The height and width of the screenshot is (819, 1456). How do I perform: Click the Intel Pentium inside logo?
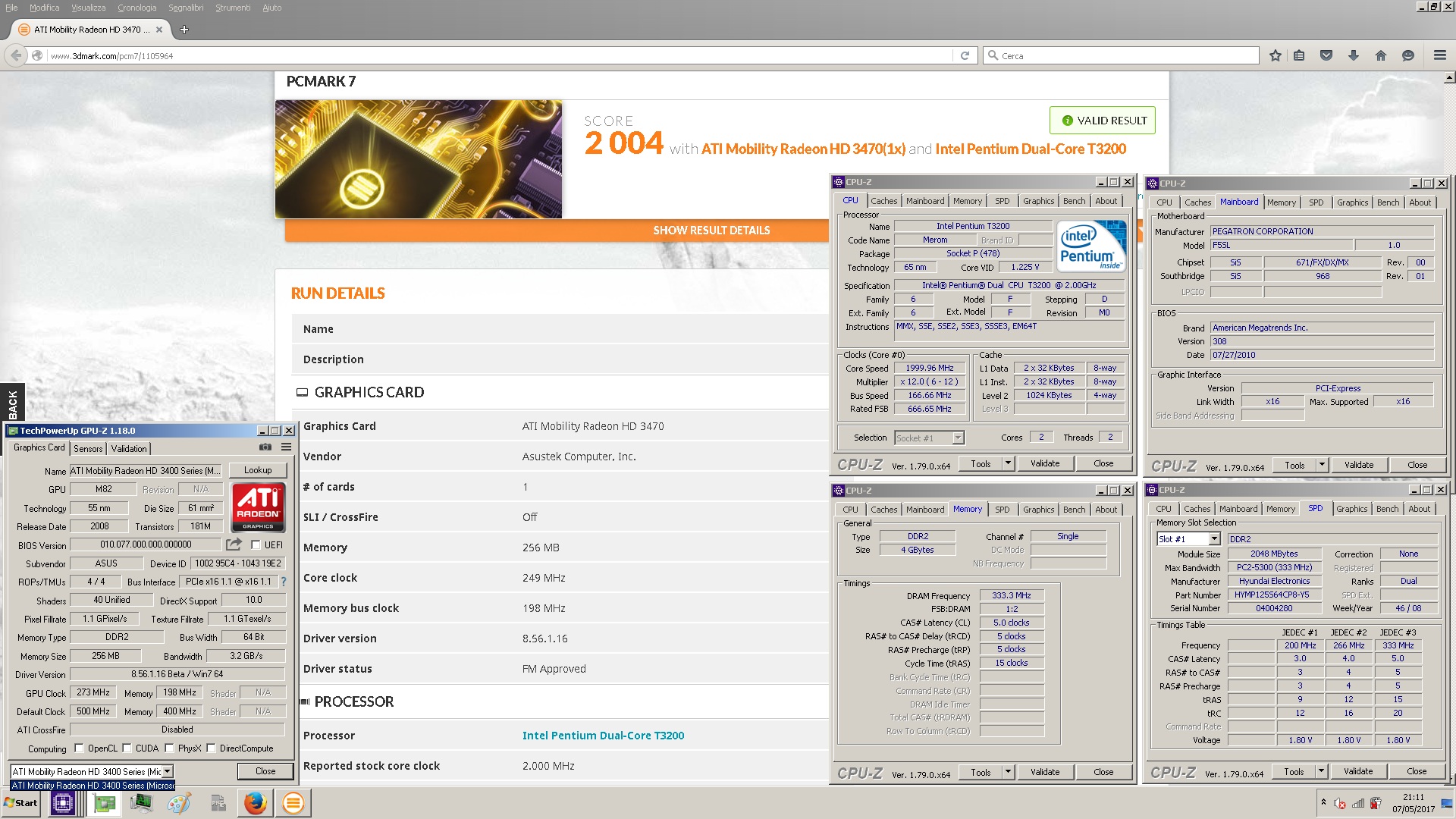coord(1092,246)
